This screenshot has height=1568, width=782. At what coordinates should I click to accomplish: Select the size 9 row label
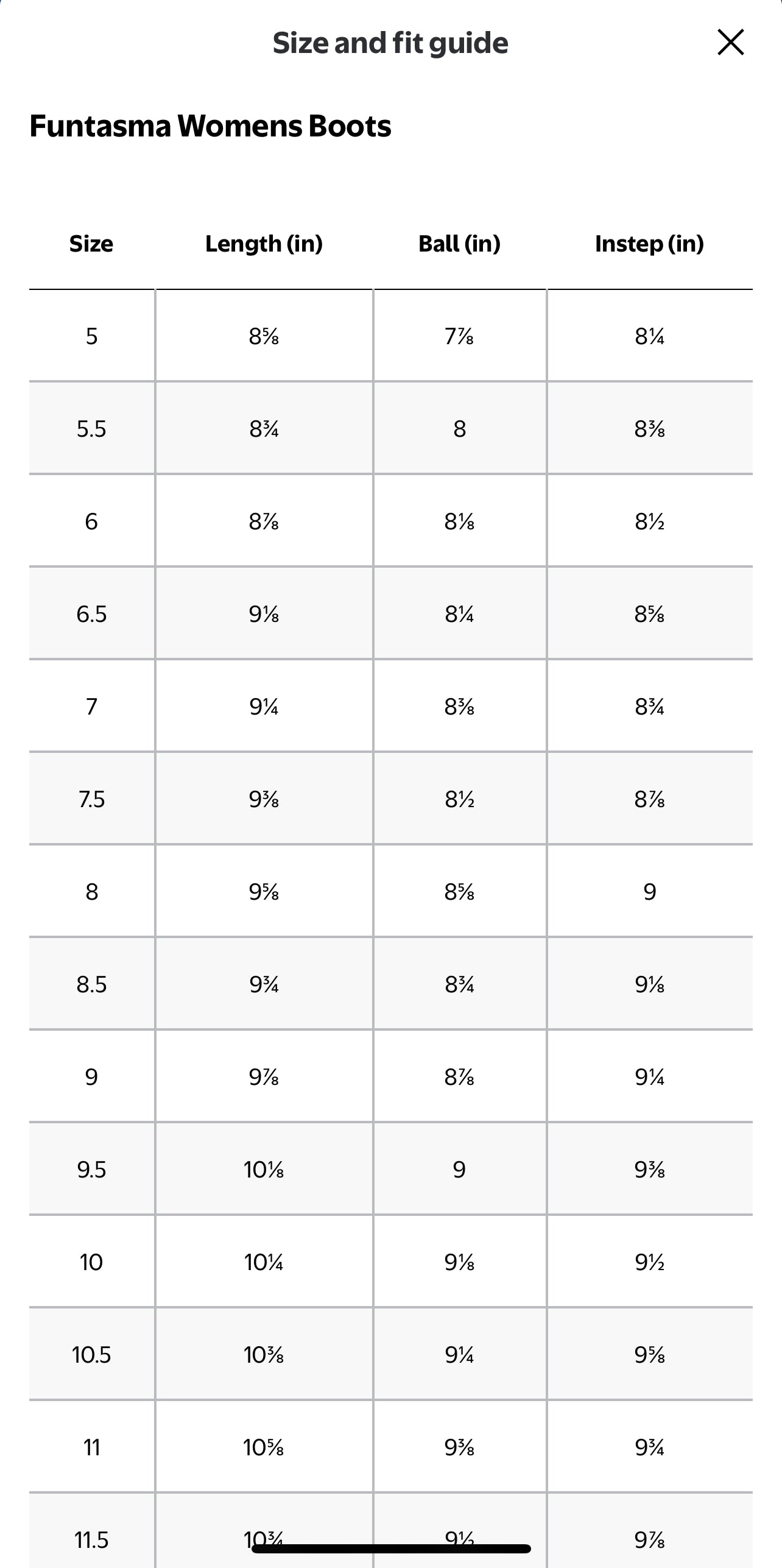coord(91,1077)
